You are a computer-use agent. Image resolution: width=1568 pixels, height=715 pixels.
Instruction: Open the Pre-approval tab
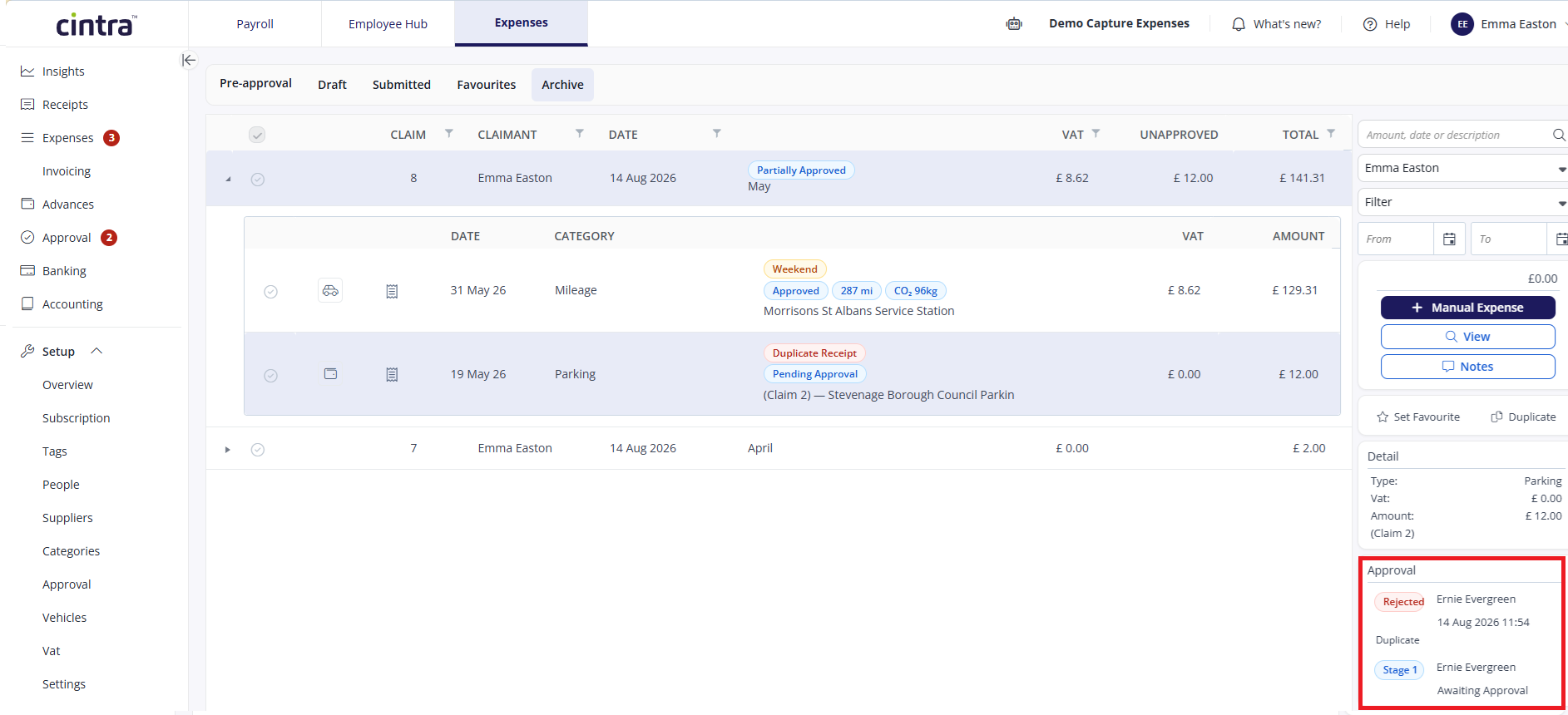click(x=255, y=84)
